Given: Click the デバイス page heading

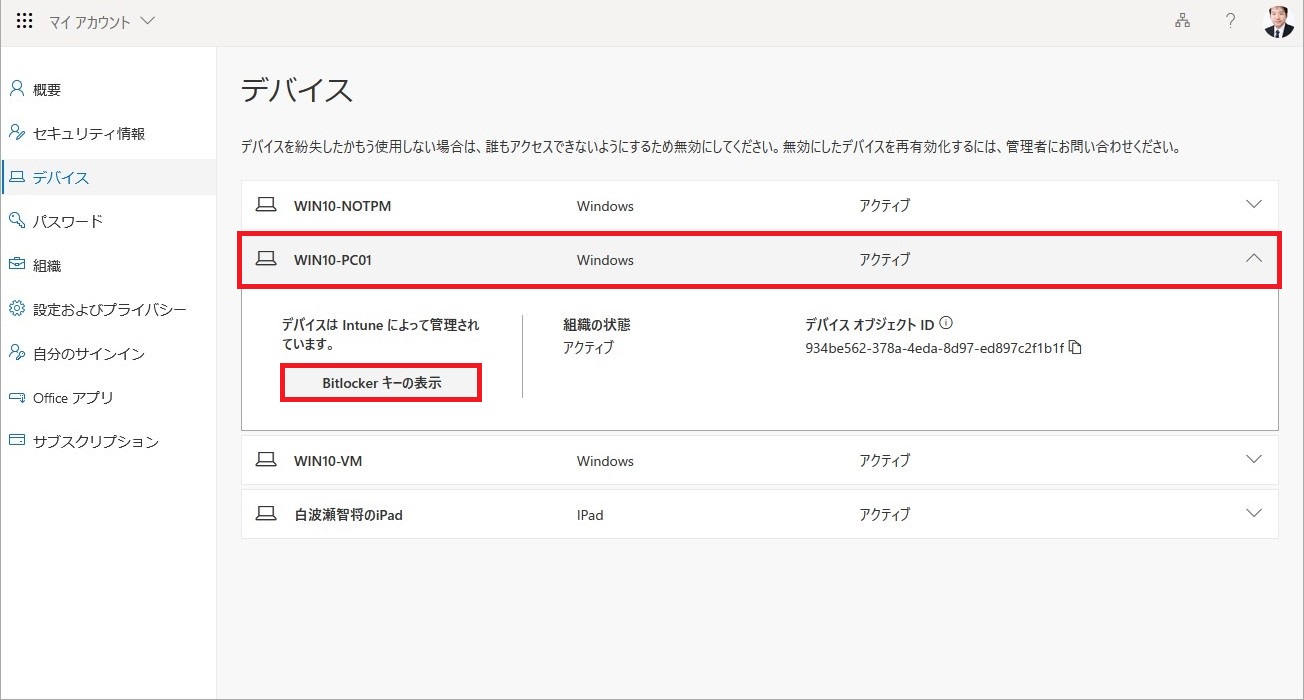Looking at the screenshot, I should point(297,90).
